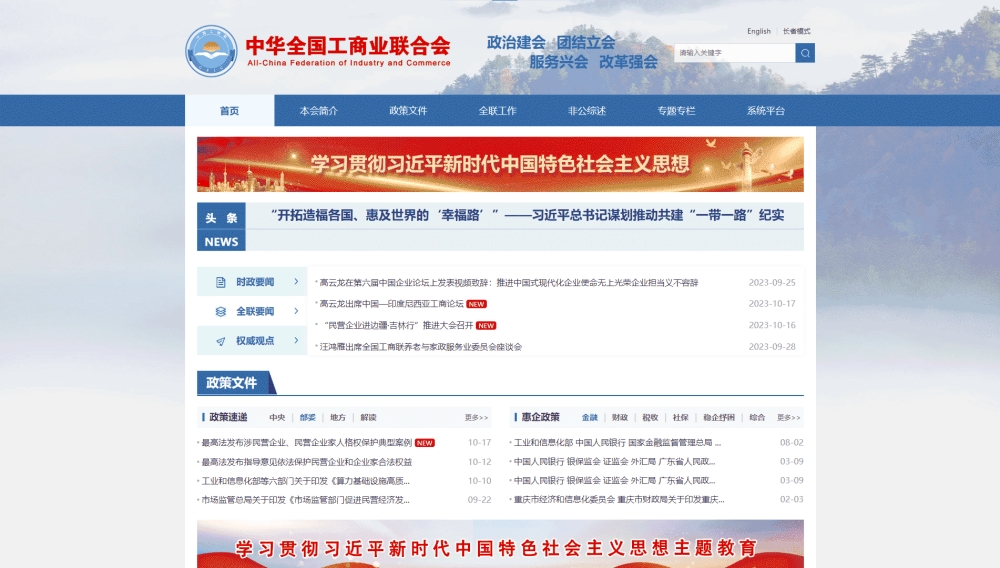Open 工业和信息化部 中国人民银行 08-02 item

(617, 442)
